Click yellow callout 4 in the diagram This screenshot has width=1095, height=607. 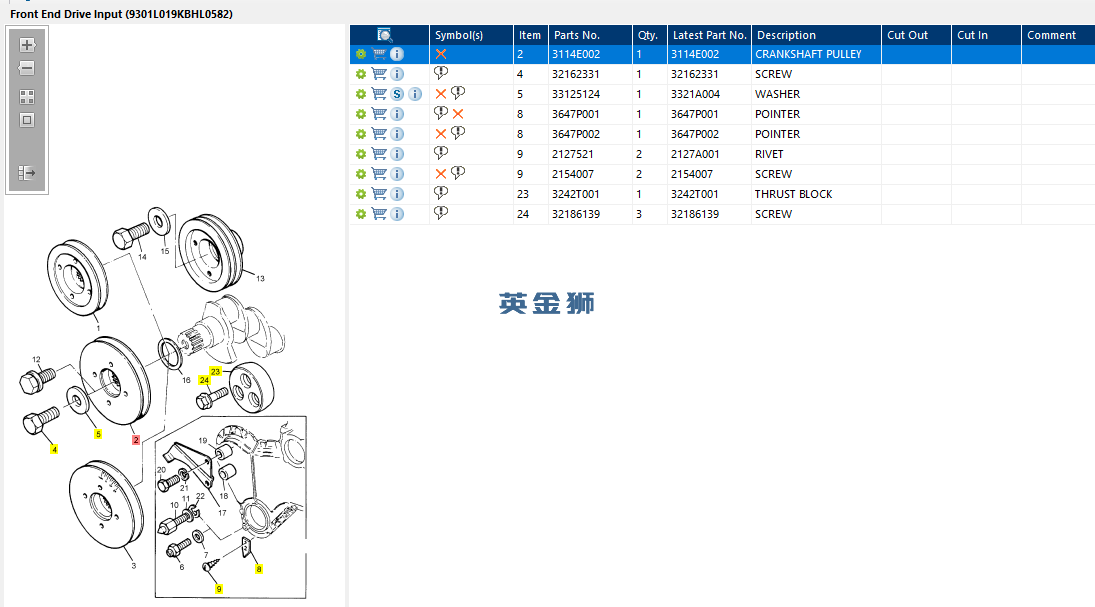[54, 449]
